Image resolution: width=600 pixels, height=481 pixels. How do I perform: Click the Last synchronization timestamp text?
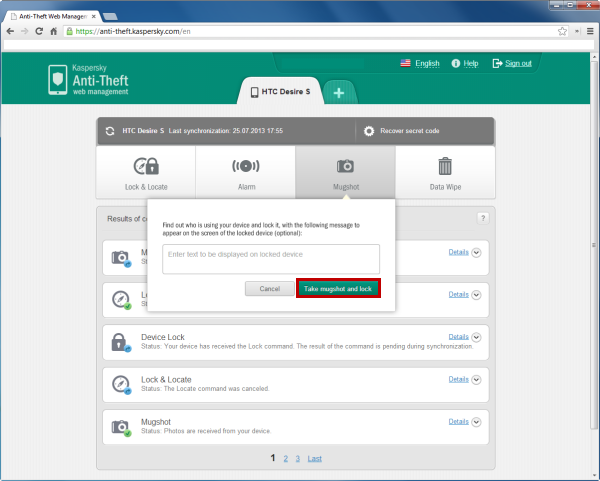point(226,131)
